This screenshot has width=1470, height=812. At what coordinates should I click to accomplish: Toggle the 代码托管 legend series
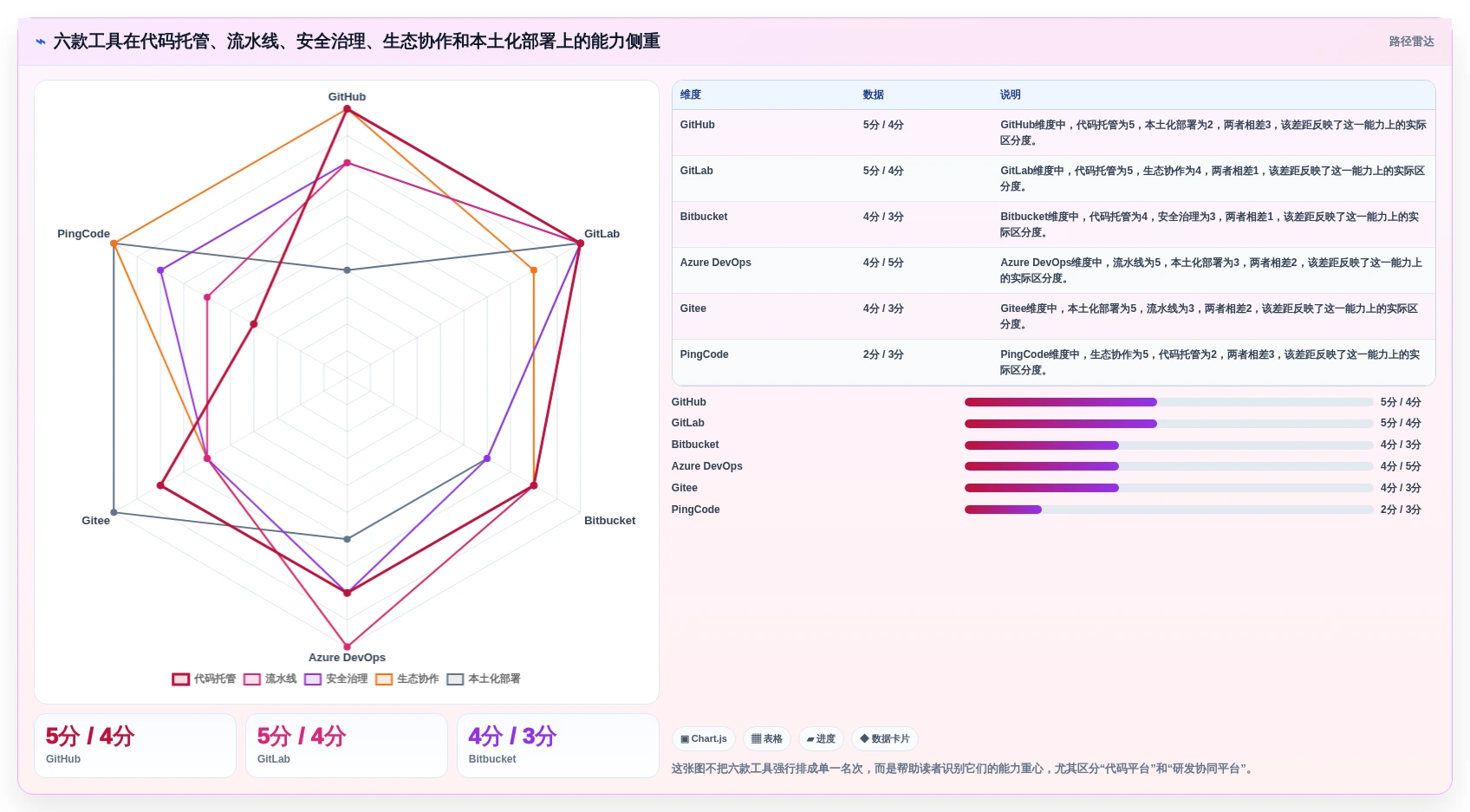click(204, 679)
